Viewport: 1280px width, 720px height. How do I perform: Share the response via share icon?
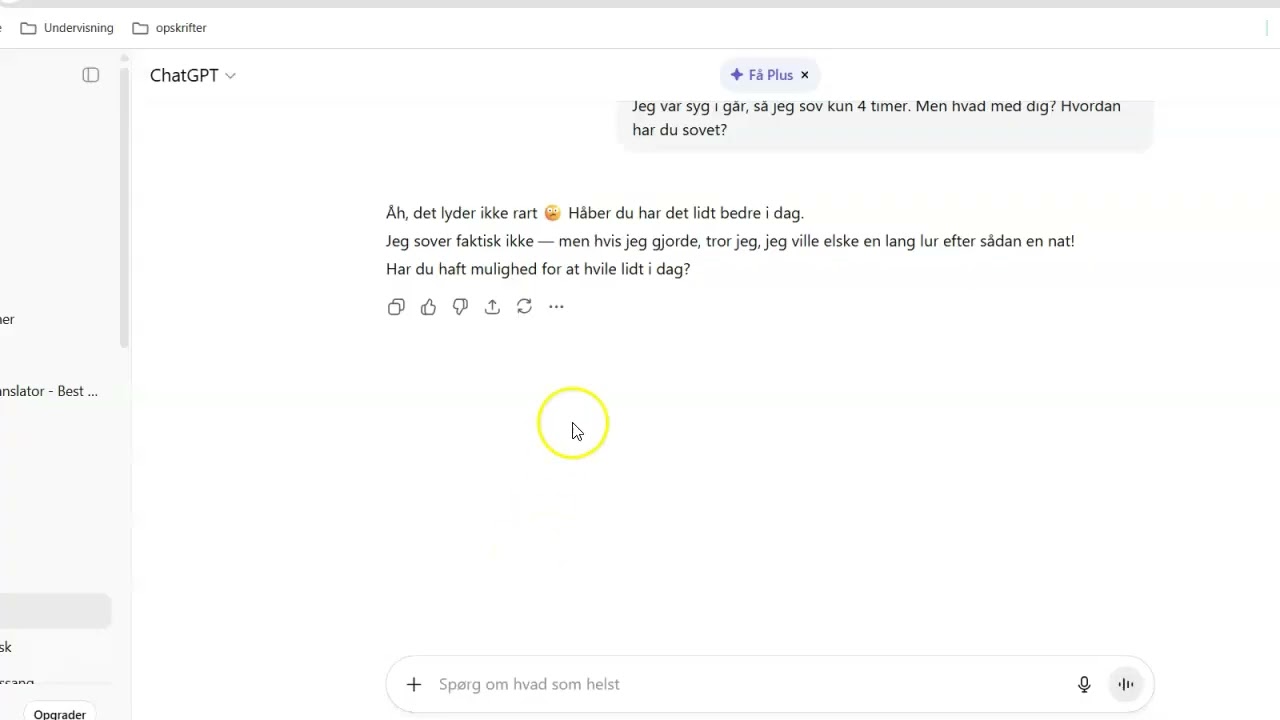click(x=492, y=307)
